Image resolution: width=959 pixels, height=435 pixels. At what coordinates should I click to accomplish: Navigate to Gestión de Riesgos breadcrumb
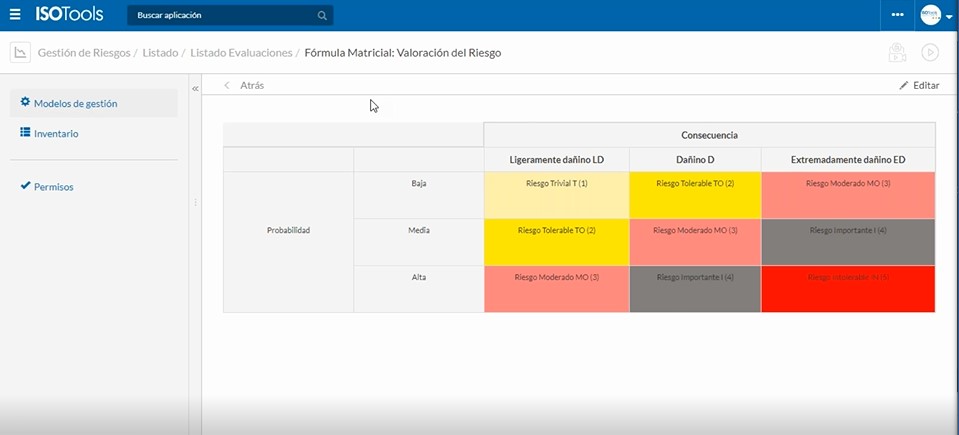pos(84,53)
